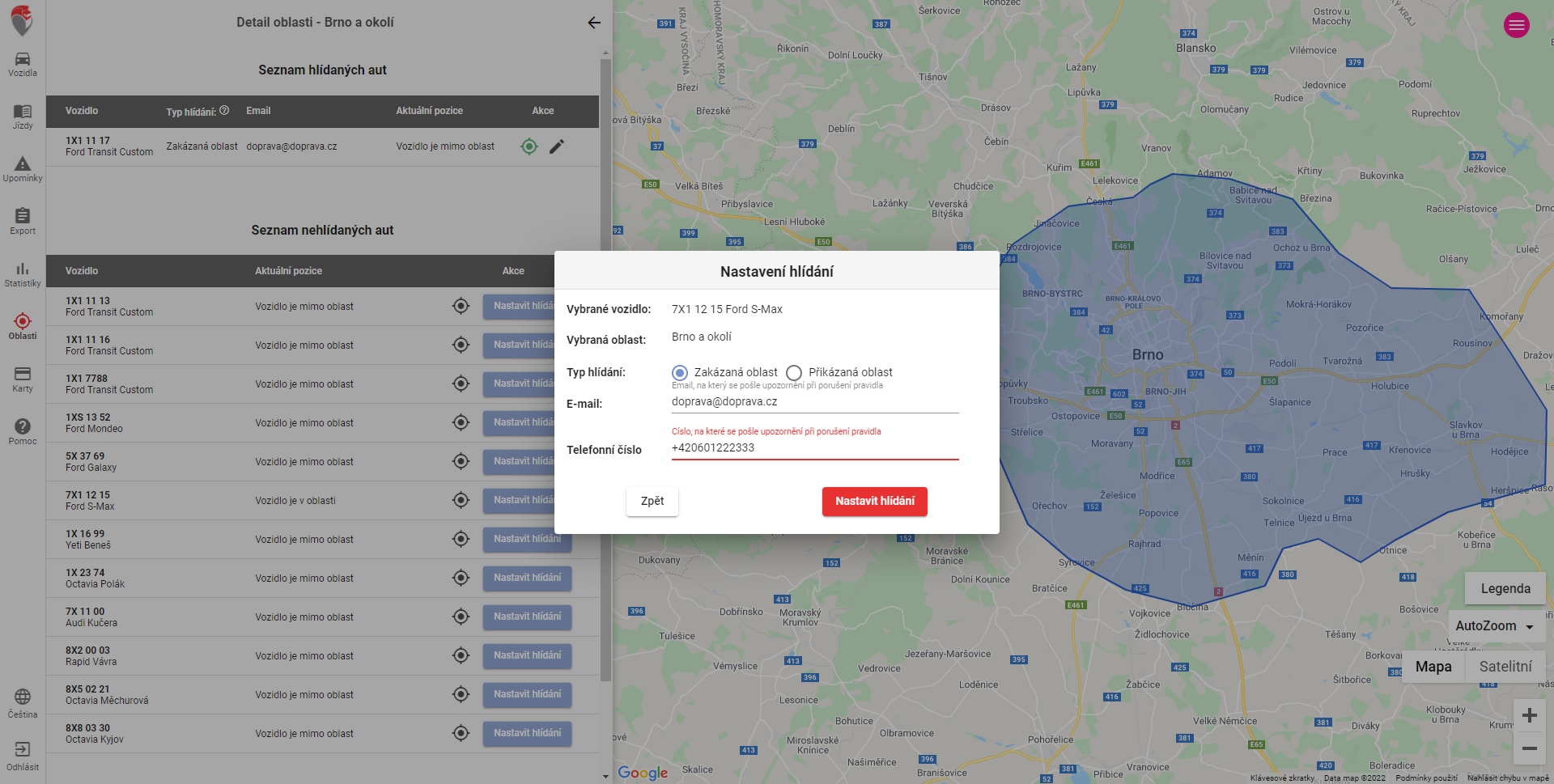Open the pink hamburger menu on map
Image resolution: width=1554 pixels, height=784 pixels.
1516,25
